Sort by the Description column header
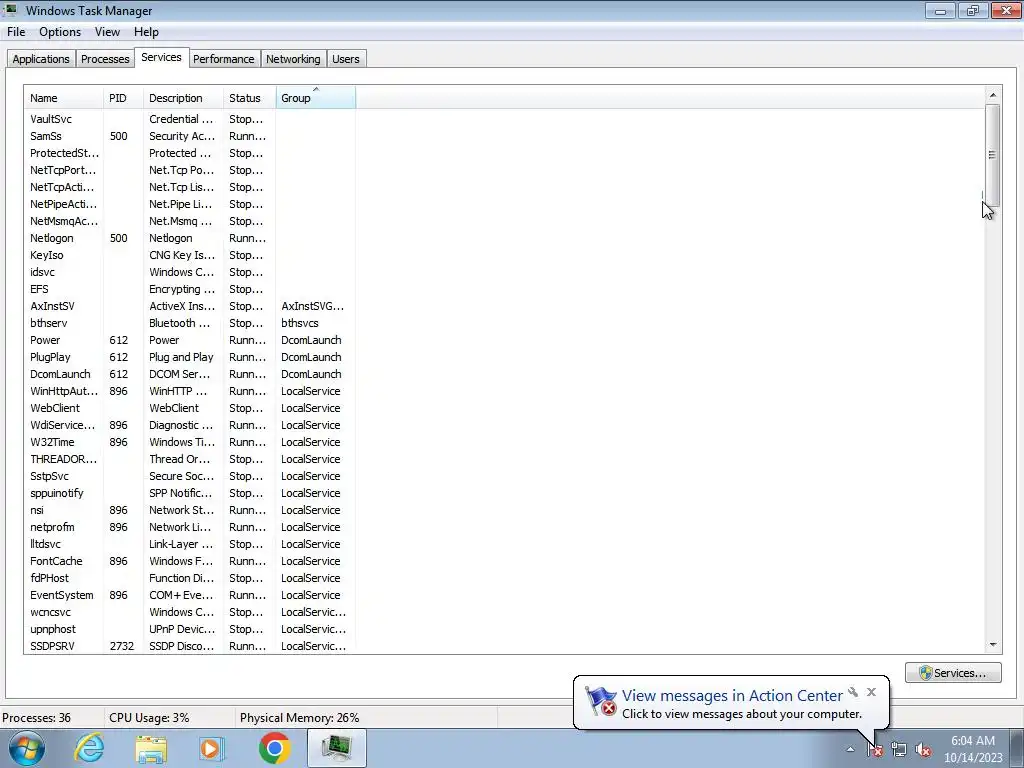1024x768 pixels. click(x=184, y=97)
